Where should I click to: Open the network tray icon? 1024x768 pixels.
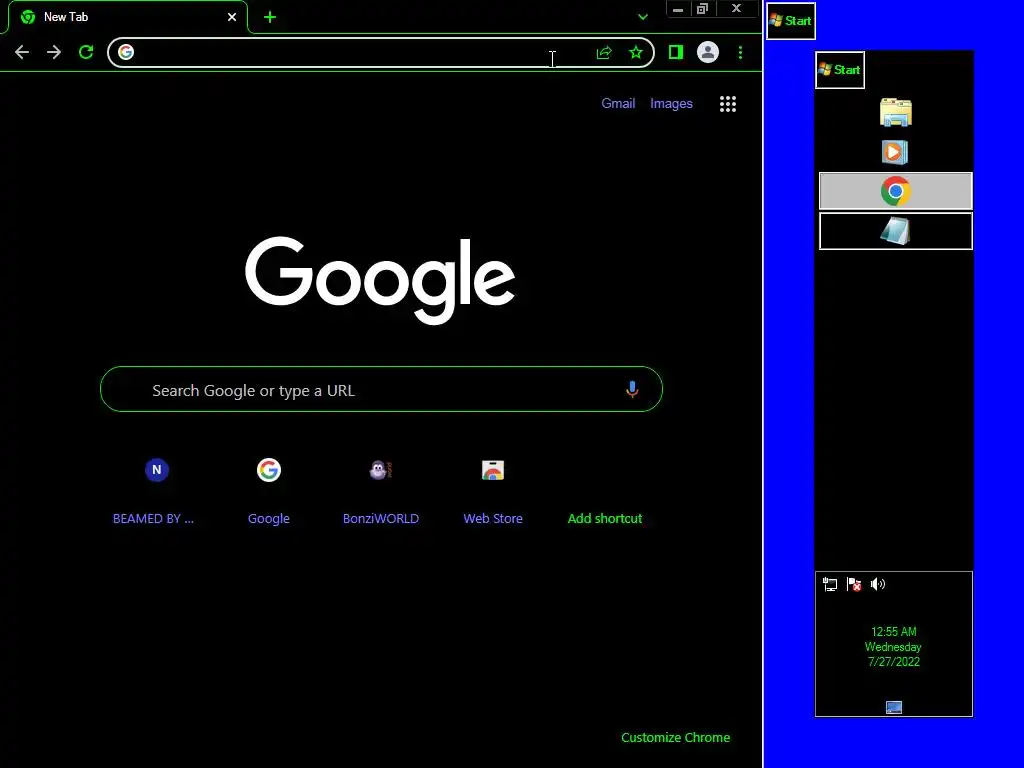830,584
